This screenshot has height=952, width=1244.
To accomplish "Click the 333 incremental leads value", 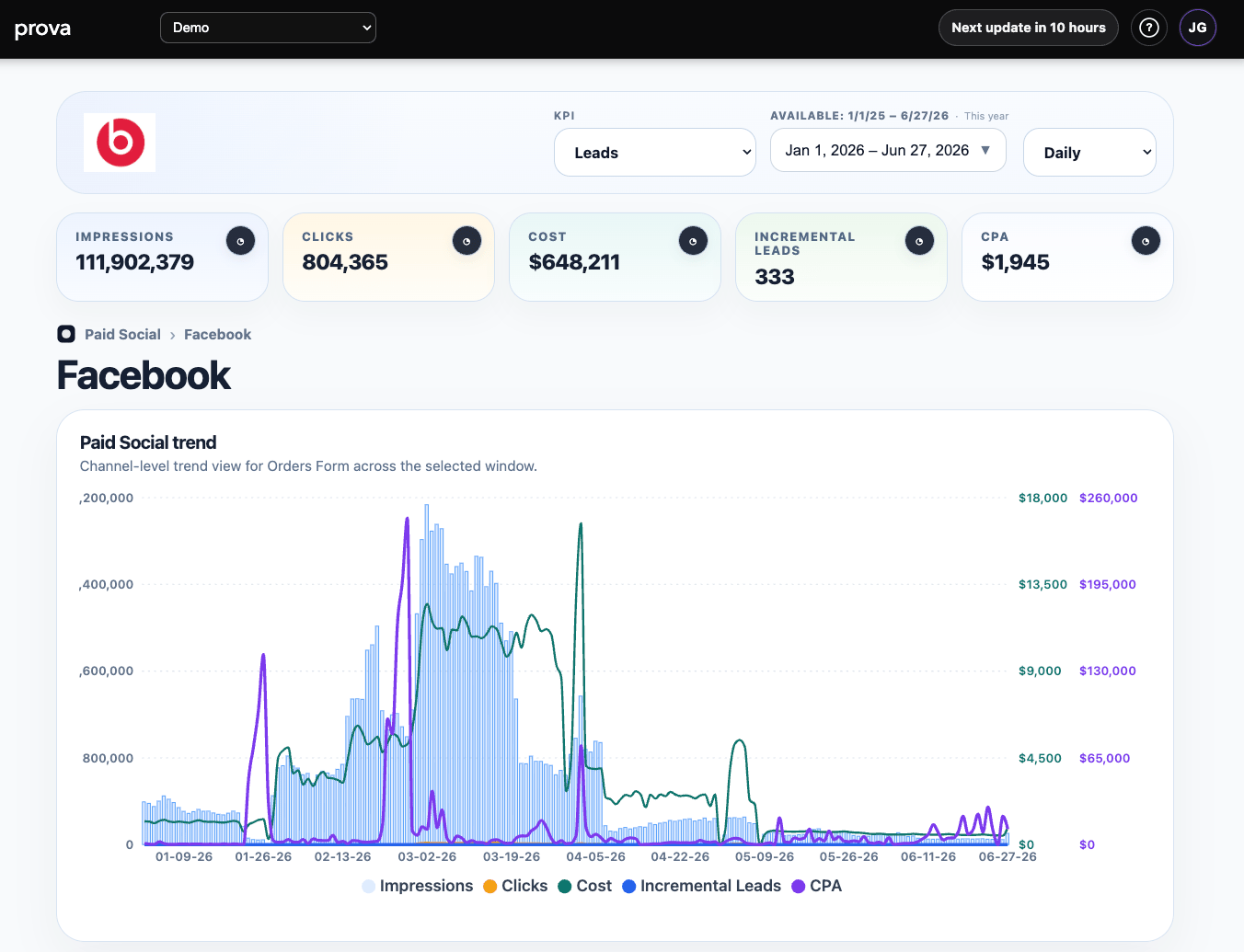I will tap(775, 277).
